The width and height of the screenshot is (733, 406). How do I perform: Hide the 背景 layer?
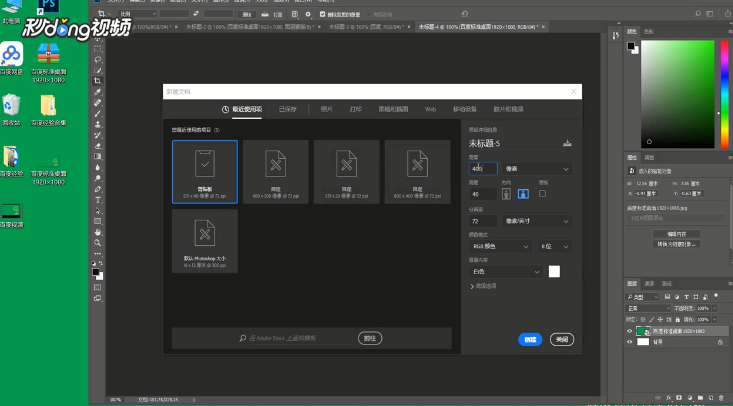pyautogui.click(x=629, y=342)
